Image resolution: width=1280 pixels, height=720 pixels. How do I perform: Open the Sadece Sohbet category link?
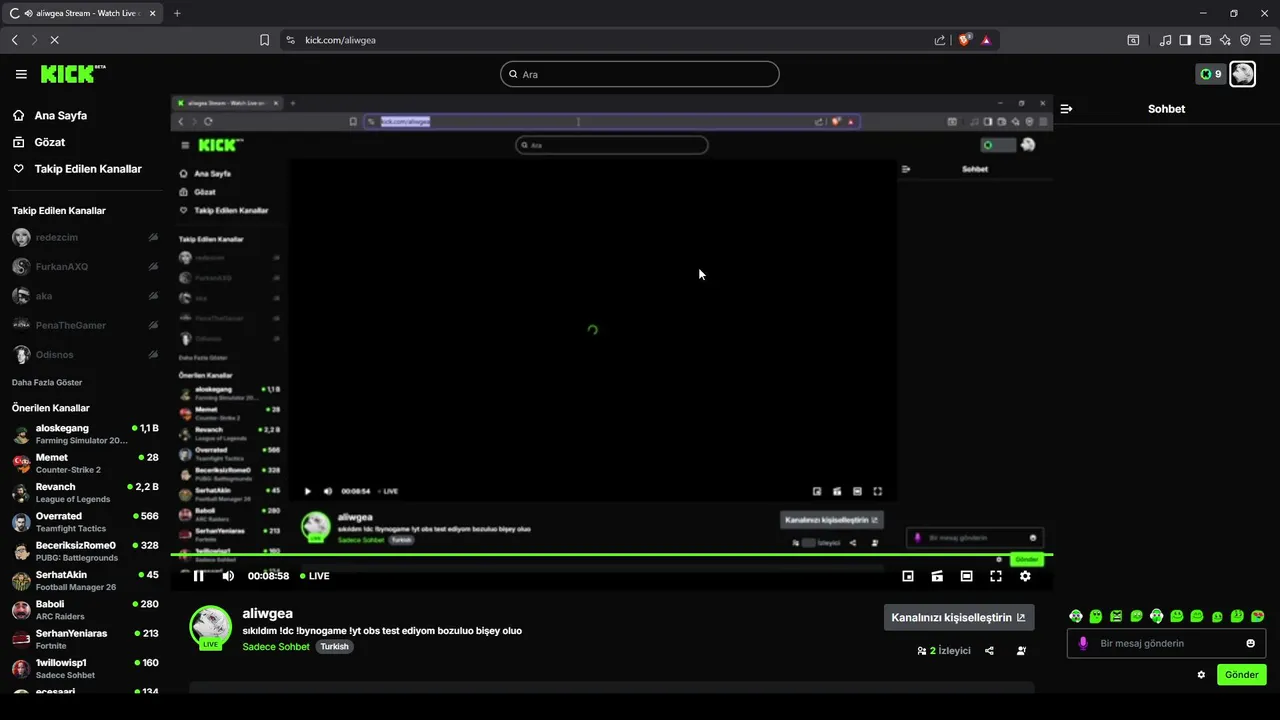276,647
